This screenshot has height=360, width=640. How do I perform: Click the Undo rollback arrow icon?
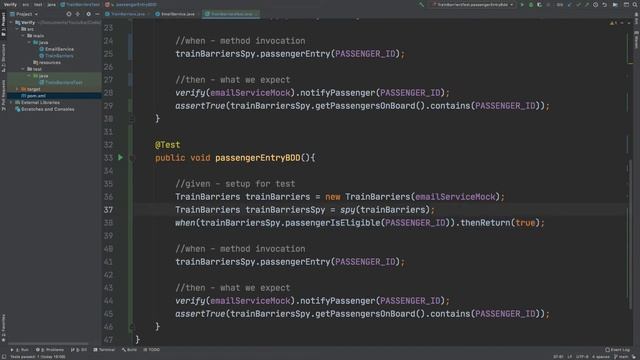pyautogui.click(x=604, y=4)
